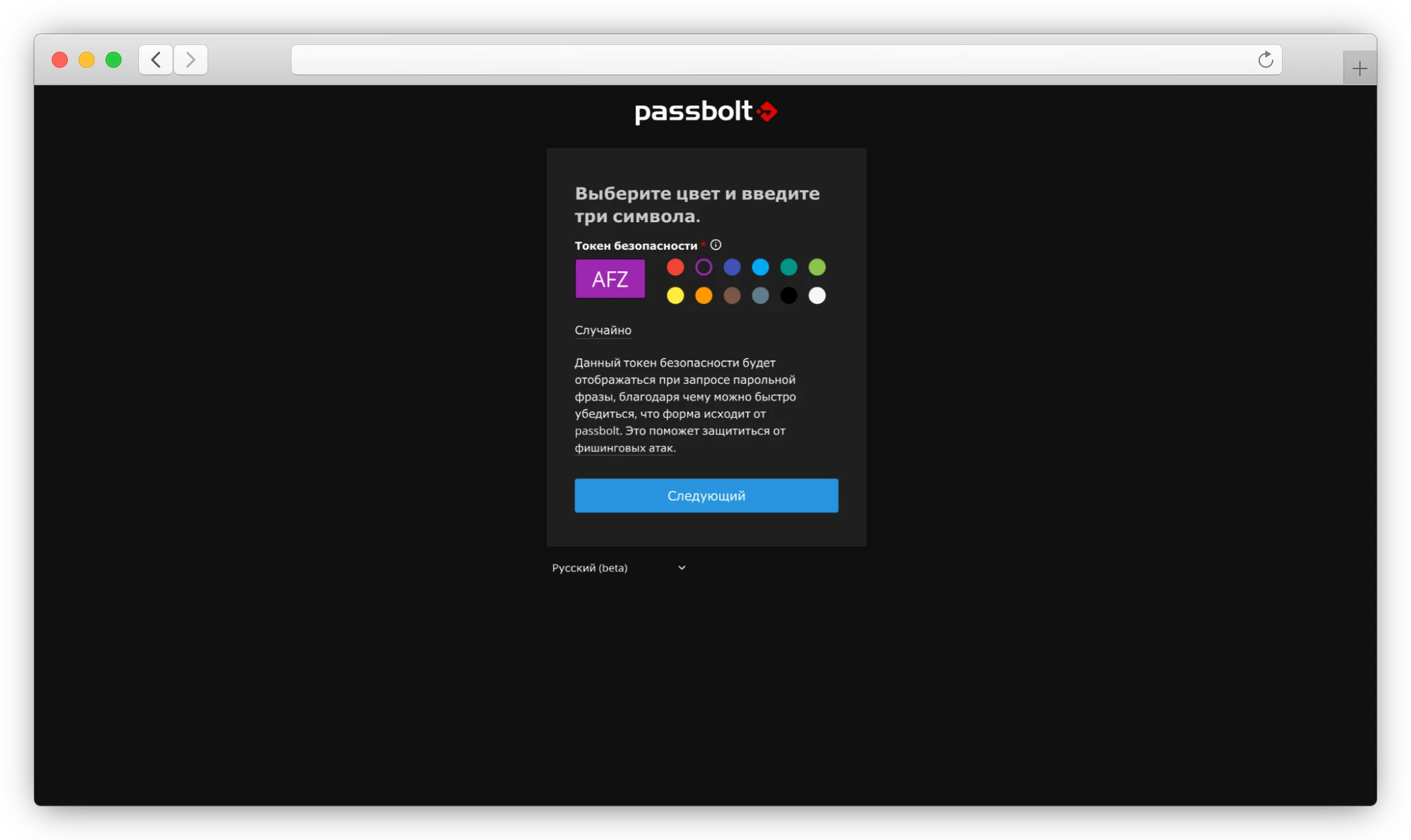
Task: Select the light blue color swatch
Action: pyautogui.click(x=760, y=267)
